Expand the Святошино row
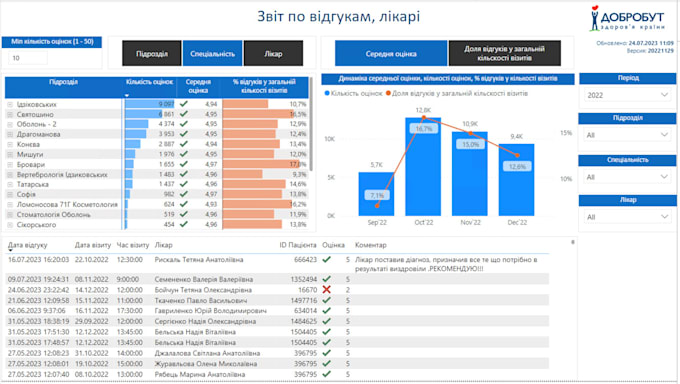This screenshot has width=680, height=384. tap(10, 115)
